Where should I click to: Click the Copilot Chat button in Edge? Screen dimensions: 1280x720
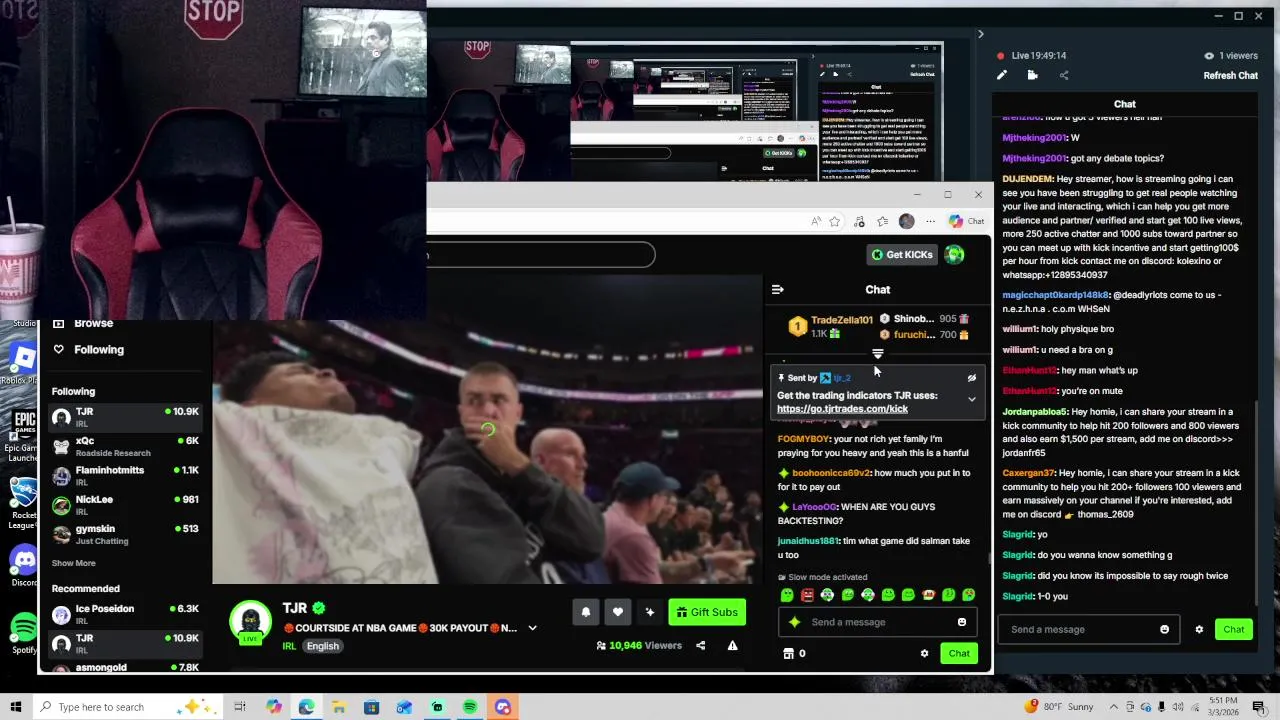pyautogui.click(x=966, y=221)
